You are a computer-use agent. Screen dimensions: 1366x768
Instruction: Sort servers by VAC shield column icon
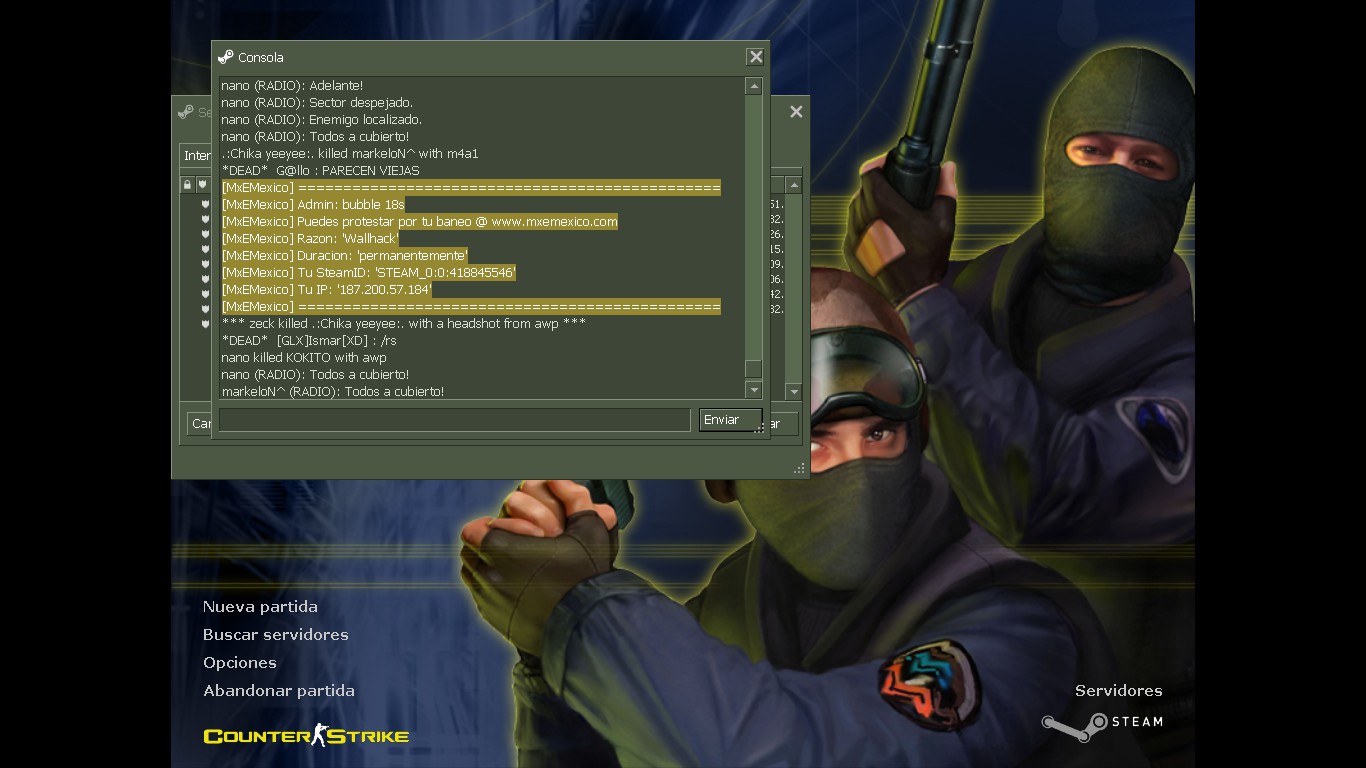click(203, 185)
